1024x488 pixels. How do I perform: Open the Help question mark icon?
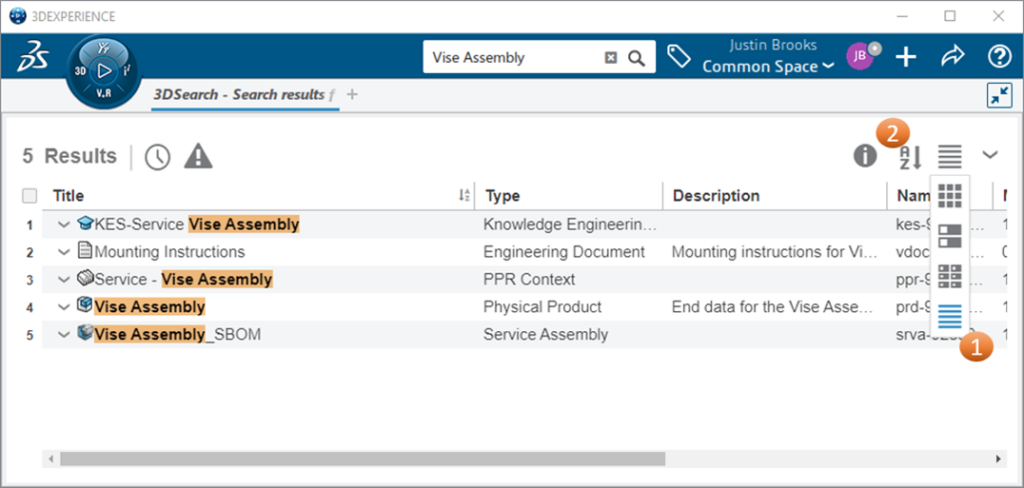[x=998, y=57]
